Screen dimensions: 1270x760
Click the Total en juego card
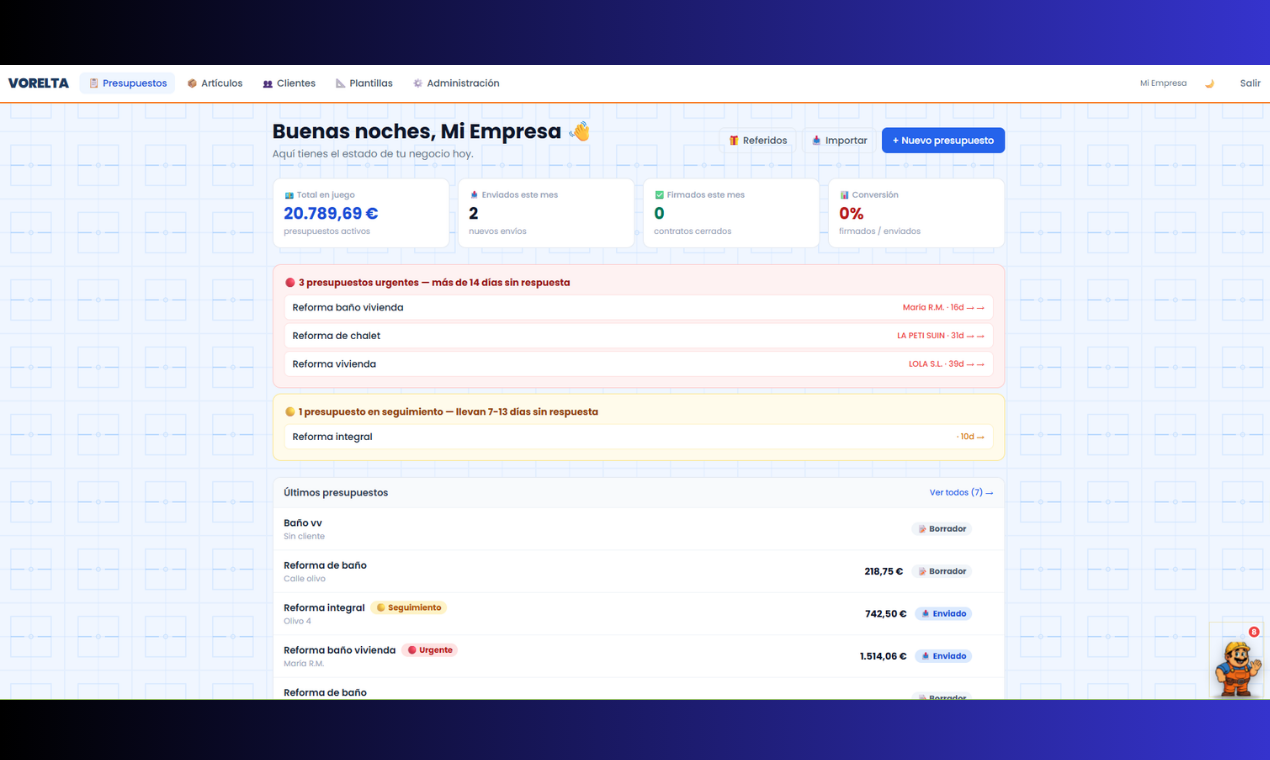(361, 213)
